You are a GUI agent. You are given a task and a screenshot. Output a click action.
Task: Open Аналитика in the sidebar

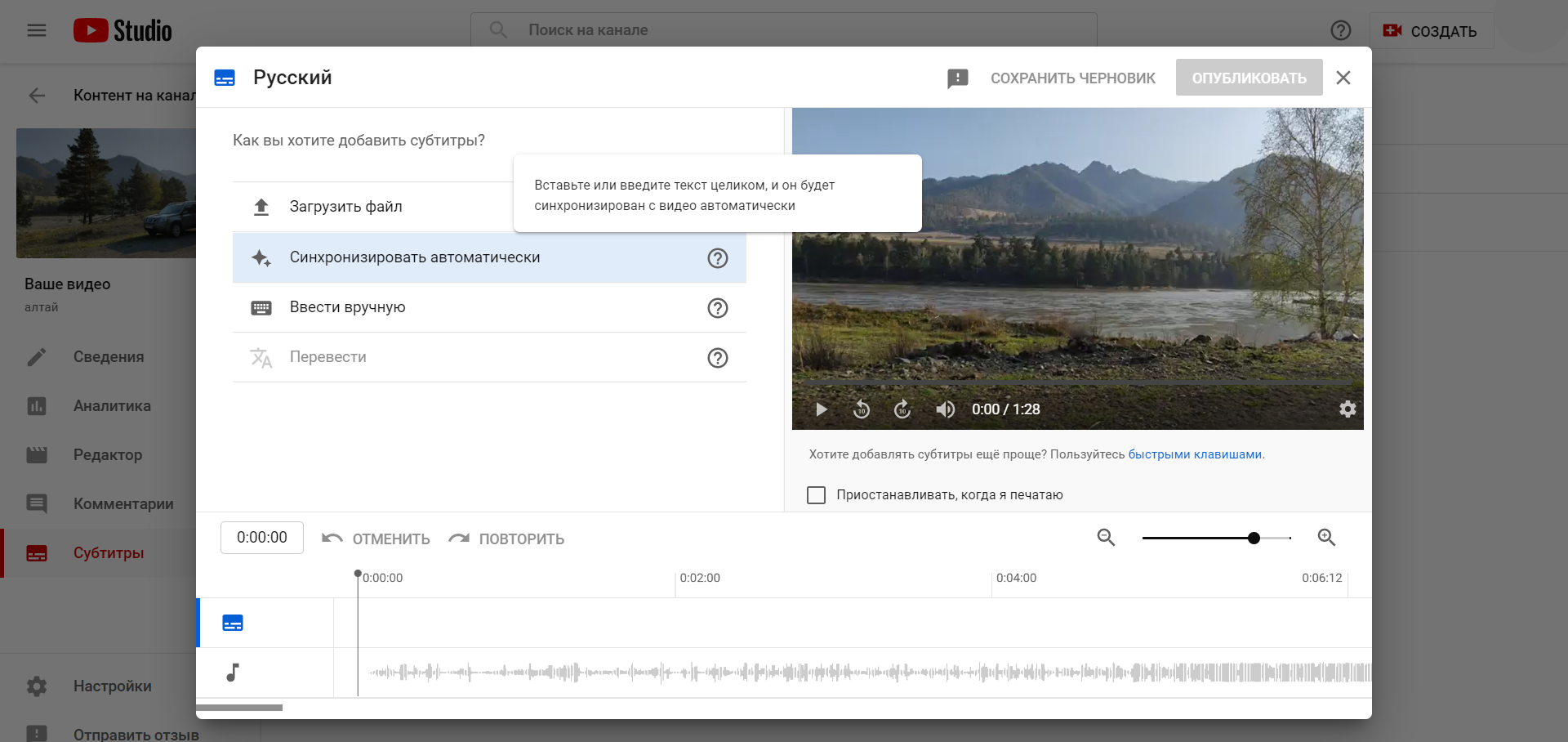98,406
